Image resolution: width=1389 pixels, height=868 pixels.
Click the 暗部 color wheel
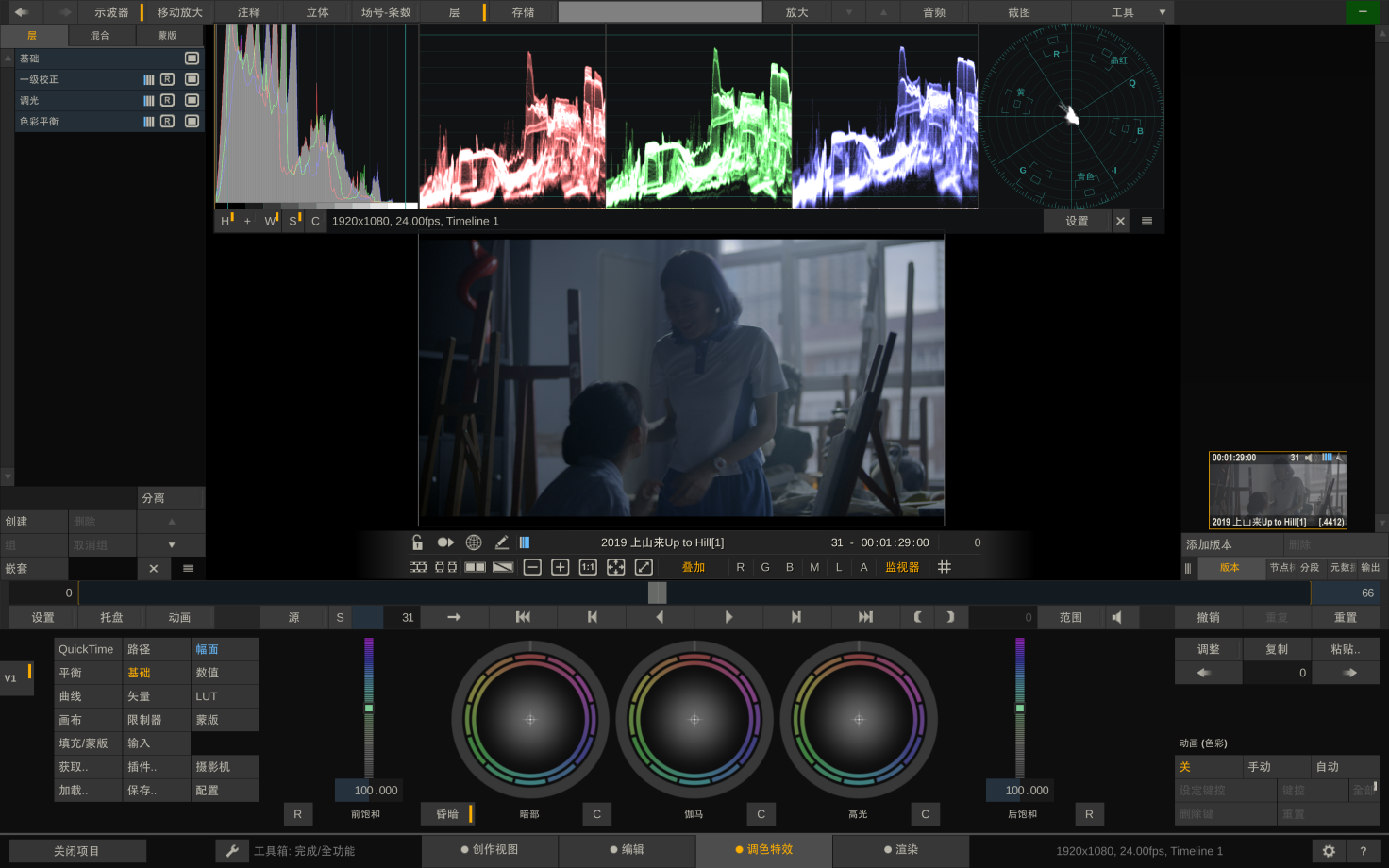pyautogui.click(x=530, y=720)
